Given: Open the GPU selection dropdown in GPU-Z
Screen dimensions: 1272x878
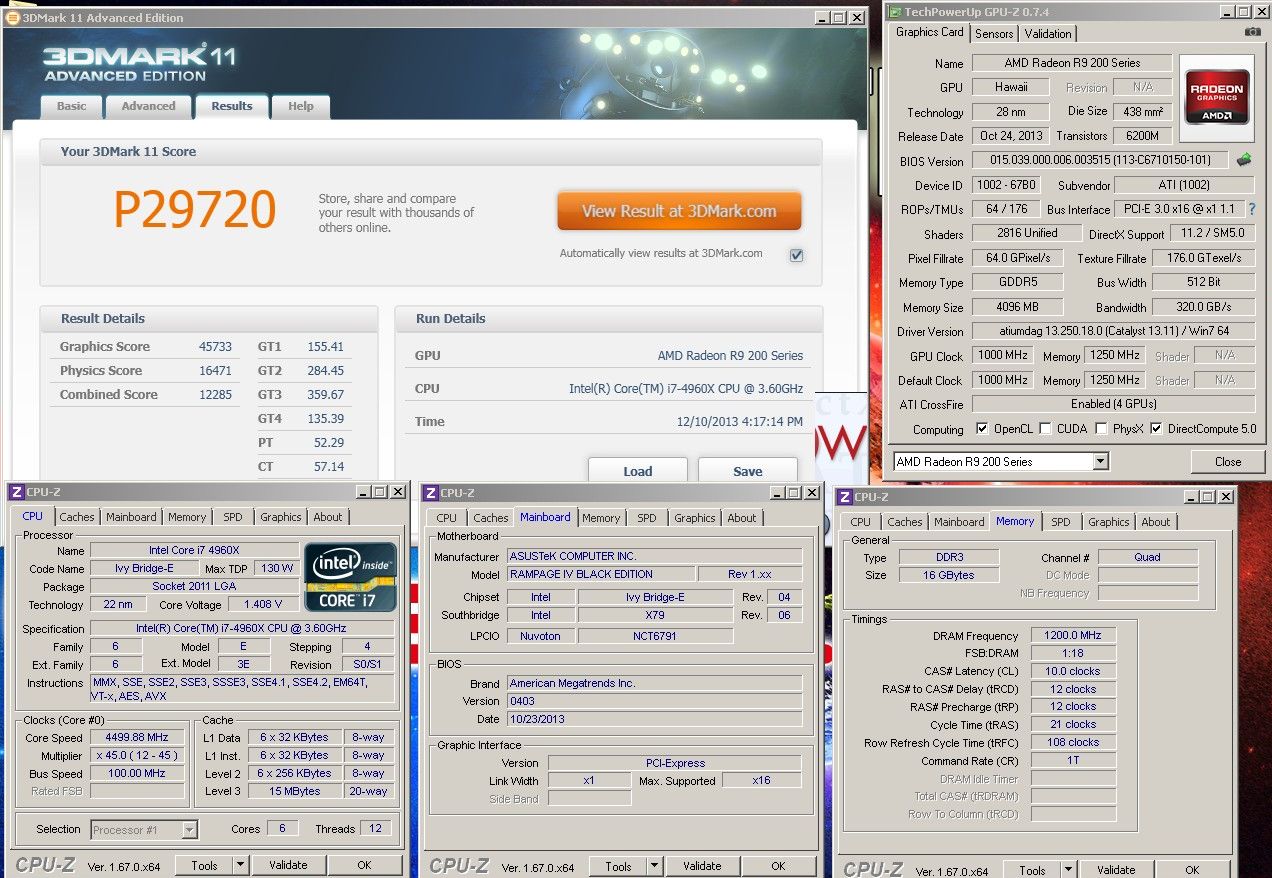Looking at the screenshot, I should 1100,462.
